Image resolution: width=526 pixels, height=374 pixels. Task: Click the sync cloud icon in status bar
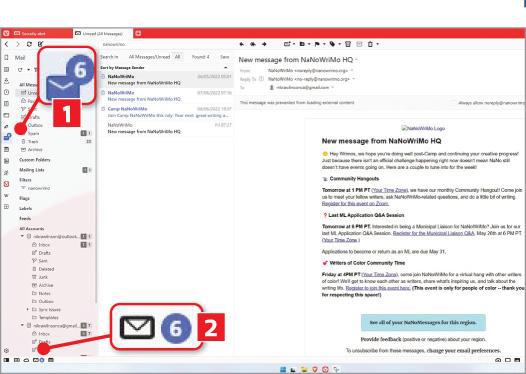pos(26,360)
